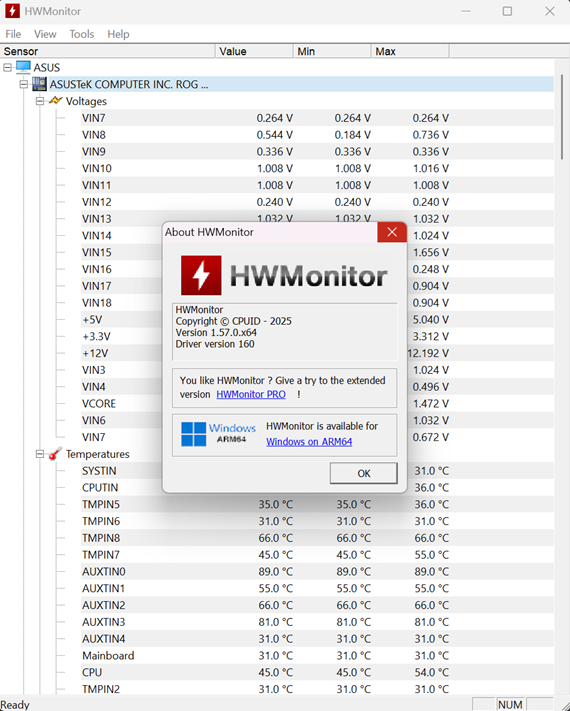Select the TMPIN5 temperature row
570x711 pixels.
click(317, 504)
